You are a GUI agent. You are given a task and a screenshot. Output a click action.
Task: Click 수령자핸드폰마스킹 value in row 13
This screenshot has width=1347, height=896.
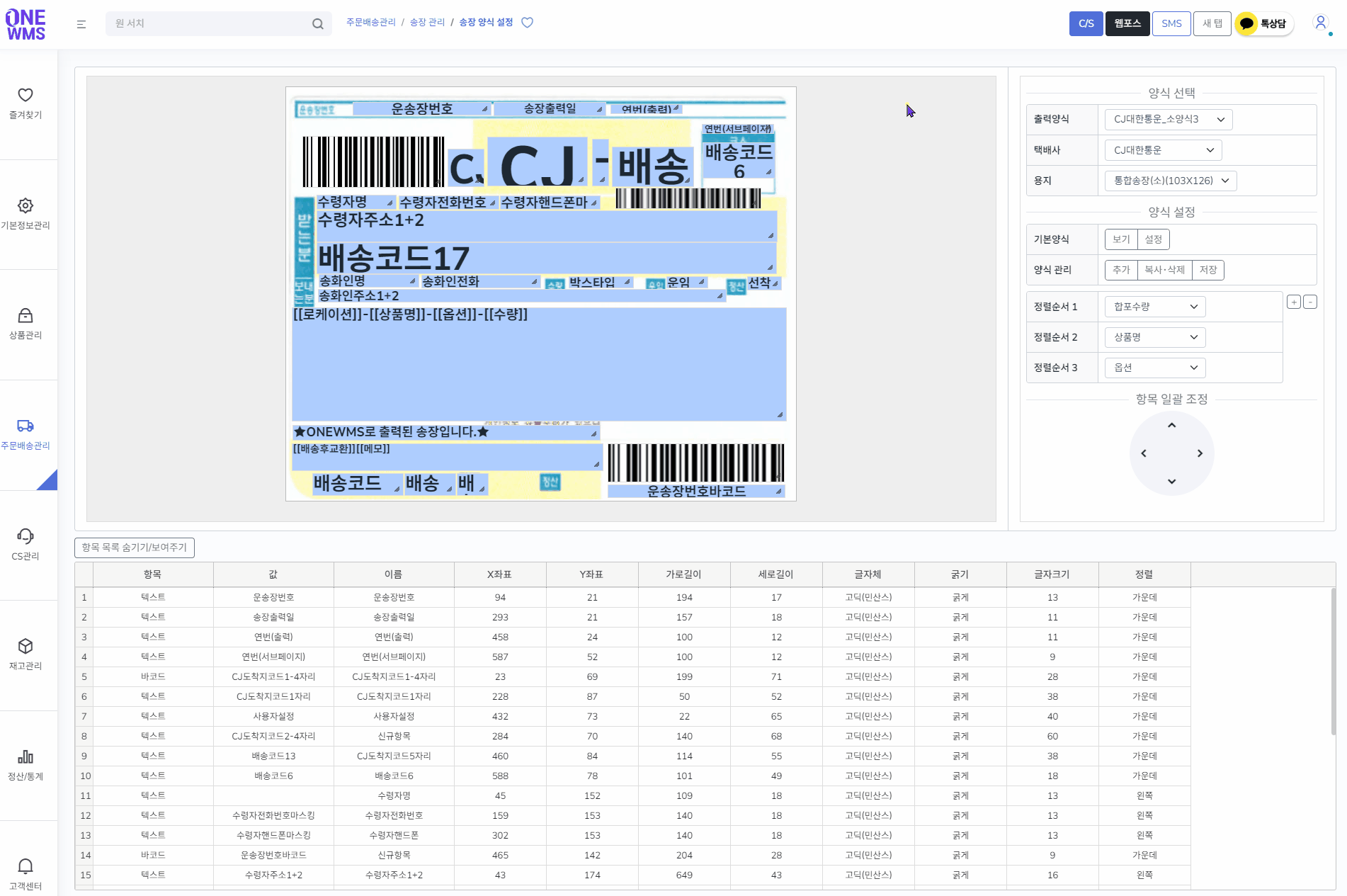click(273, 835)
